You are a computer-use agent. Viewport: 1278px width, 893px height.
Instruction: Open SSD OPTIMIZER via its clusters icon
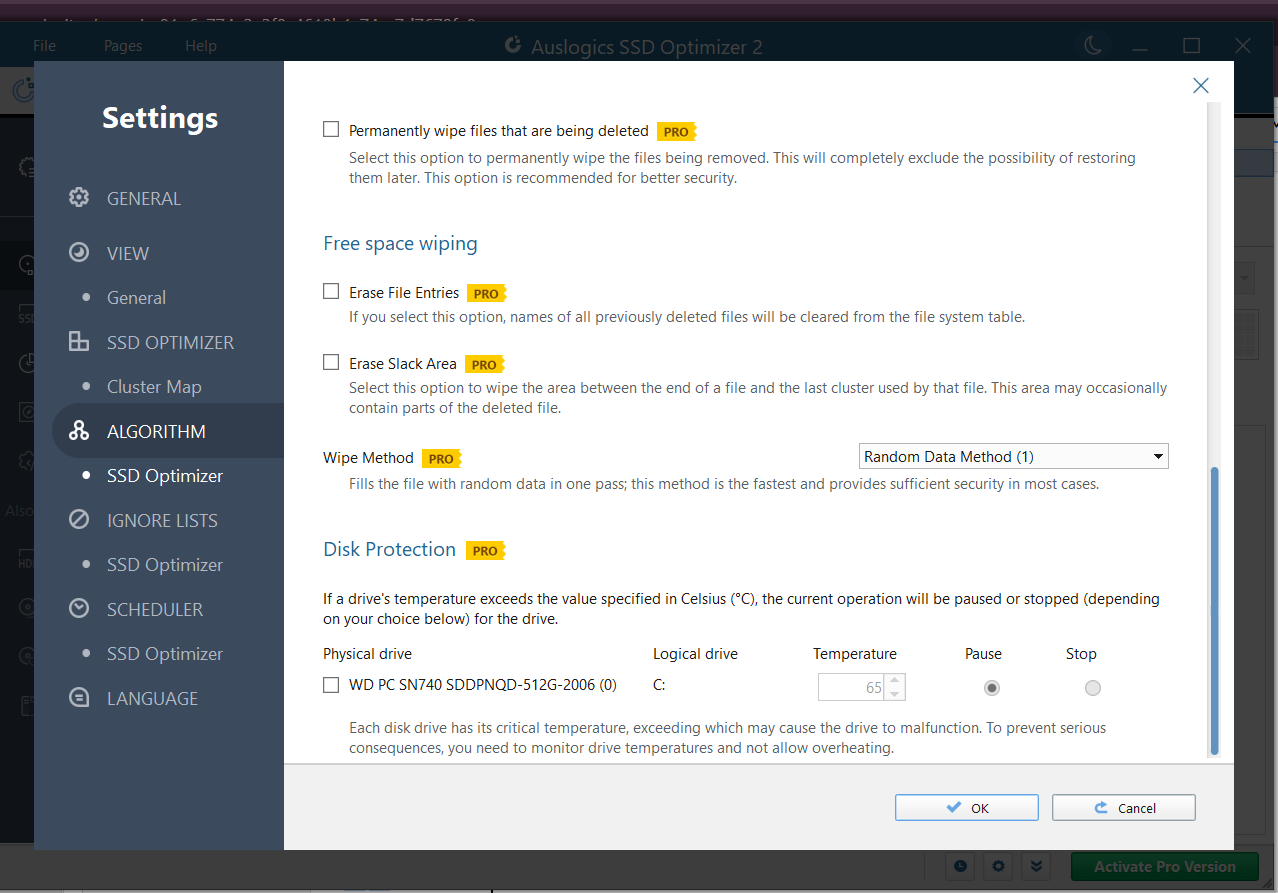[78, 341]
